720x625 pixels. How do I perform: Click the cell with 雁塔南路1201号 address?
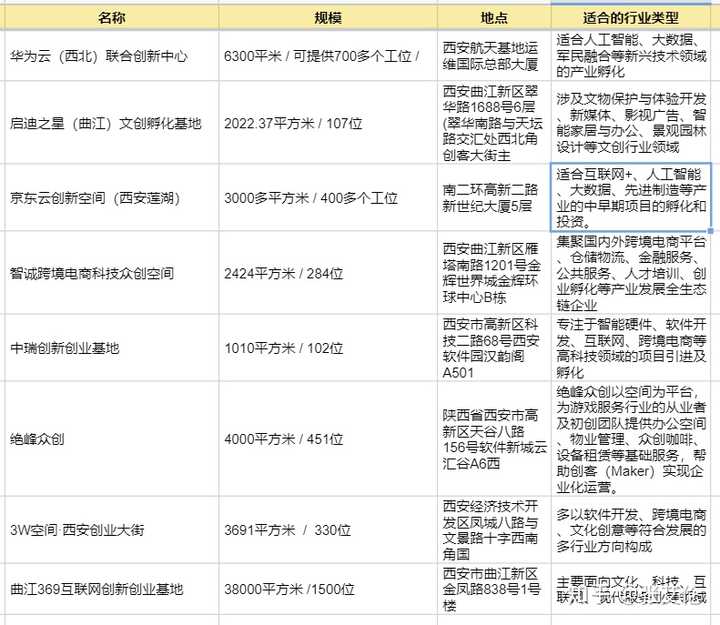494,273
